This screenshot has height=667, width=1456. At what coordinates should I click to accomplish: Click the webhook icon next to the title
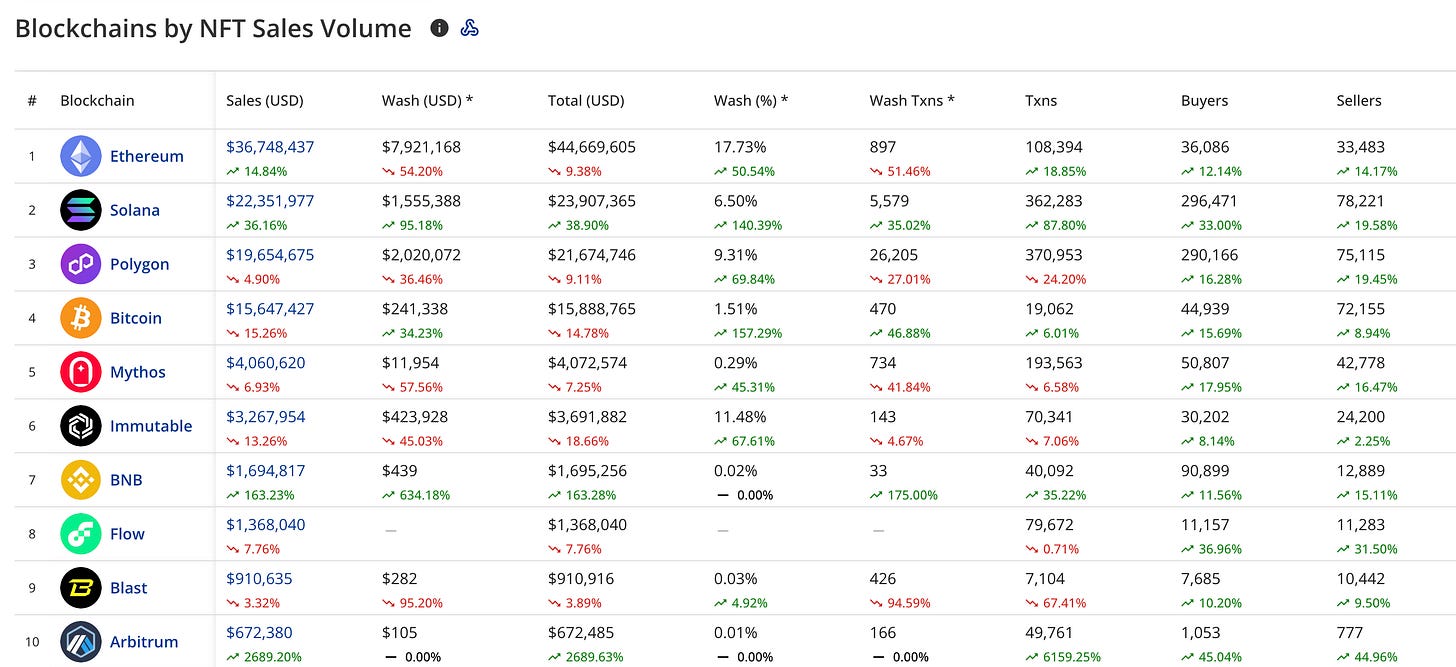click(x=469, y=28)
